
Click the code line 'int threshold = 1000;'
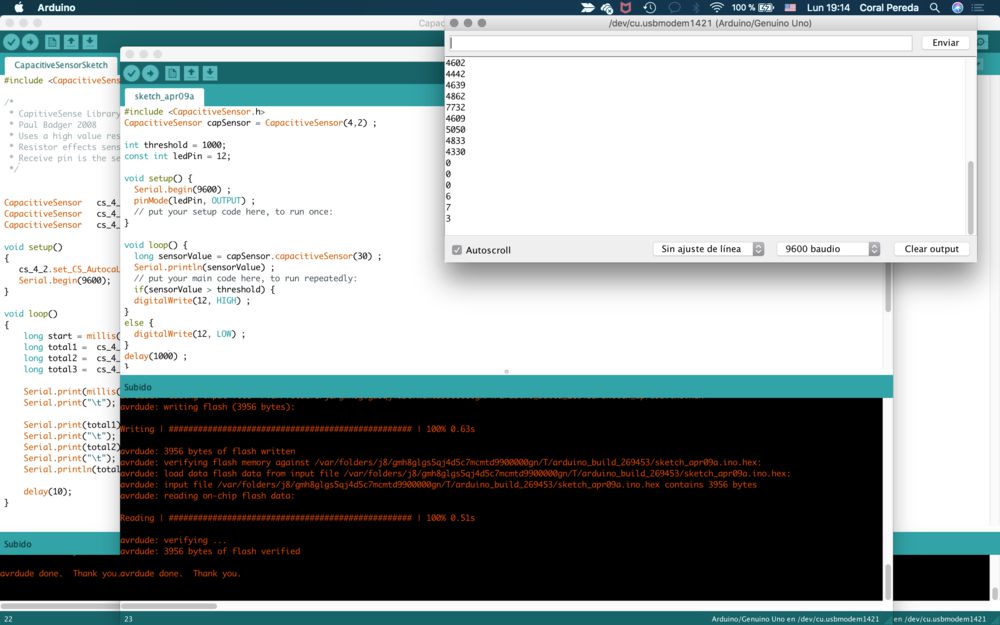[x=175, y=145]
